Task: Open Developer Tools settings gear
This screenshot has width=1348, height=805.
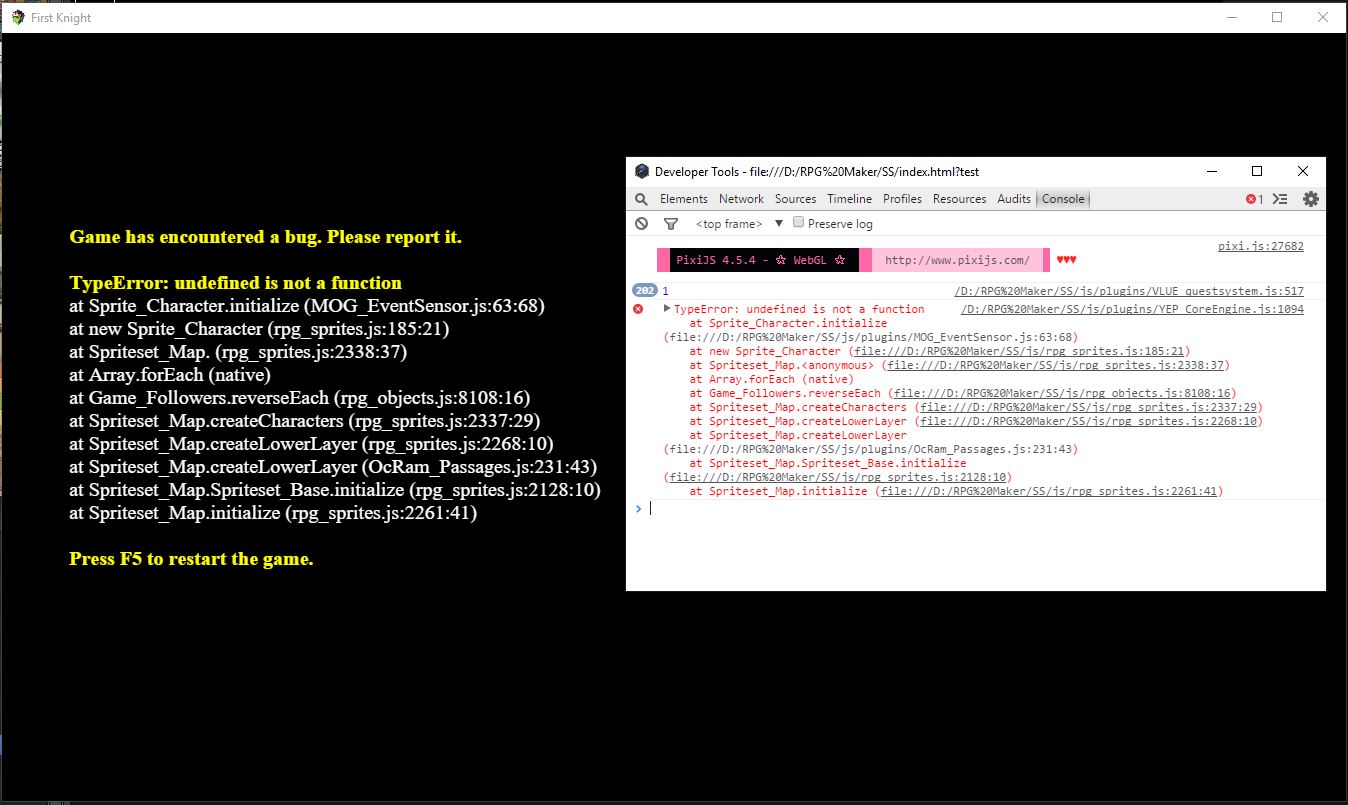Action: (x=1310, y=199)
